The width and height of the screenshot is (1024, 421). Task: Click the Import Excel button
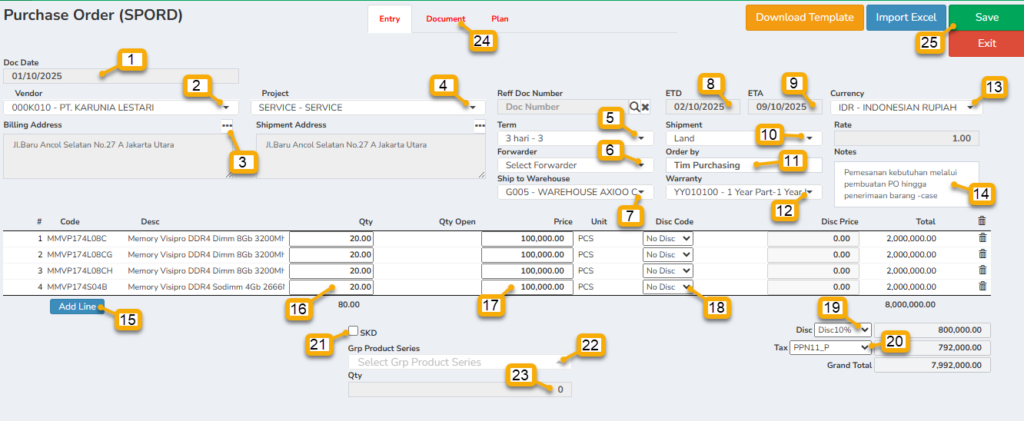(x=905, y=17)
